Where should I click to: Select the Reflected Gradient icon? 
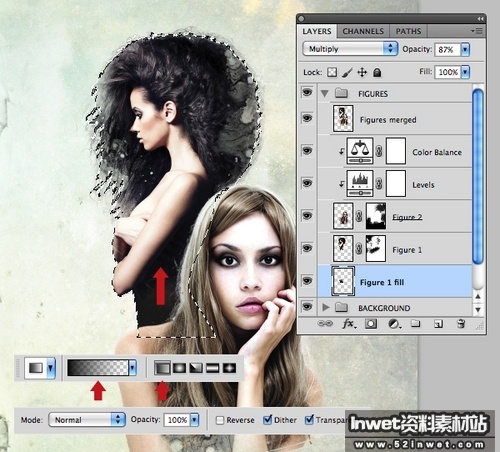click(x=213, y=368)
